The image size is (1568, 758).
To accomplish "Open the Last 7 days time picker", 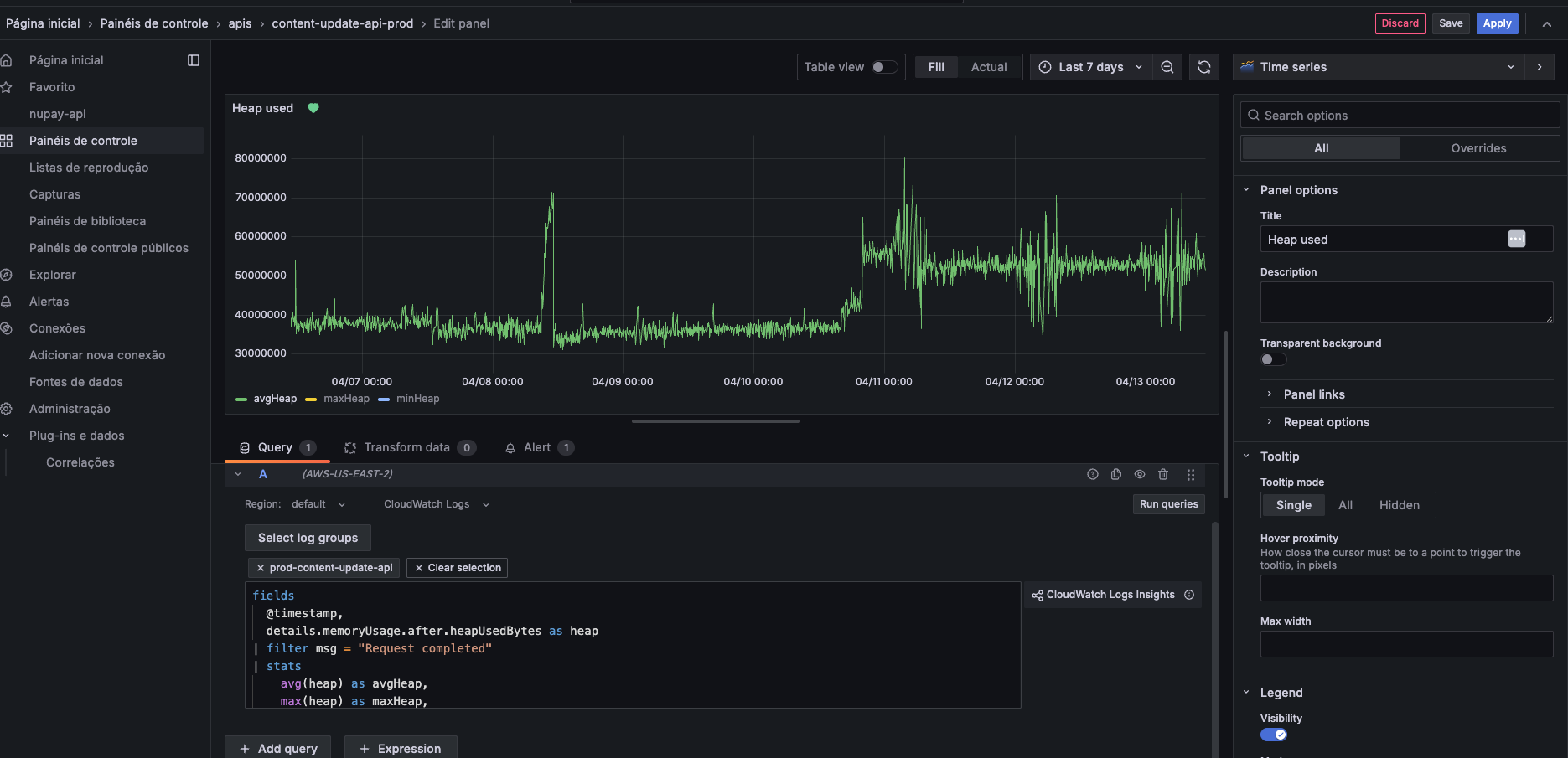I will (x=1090, y=67).
